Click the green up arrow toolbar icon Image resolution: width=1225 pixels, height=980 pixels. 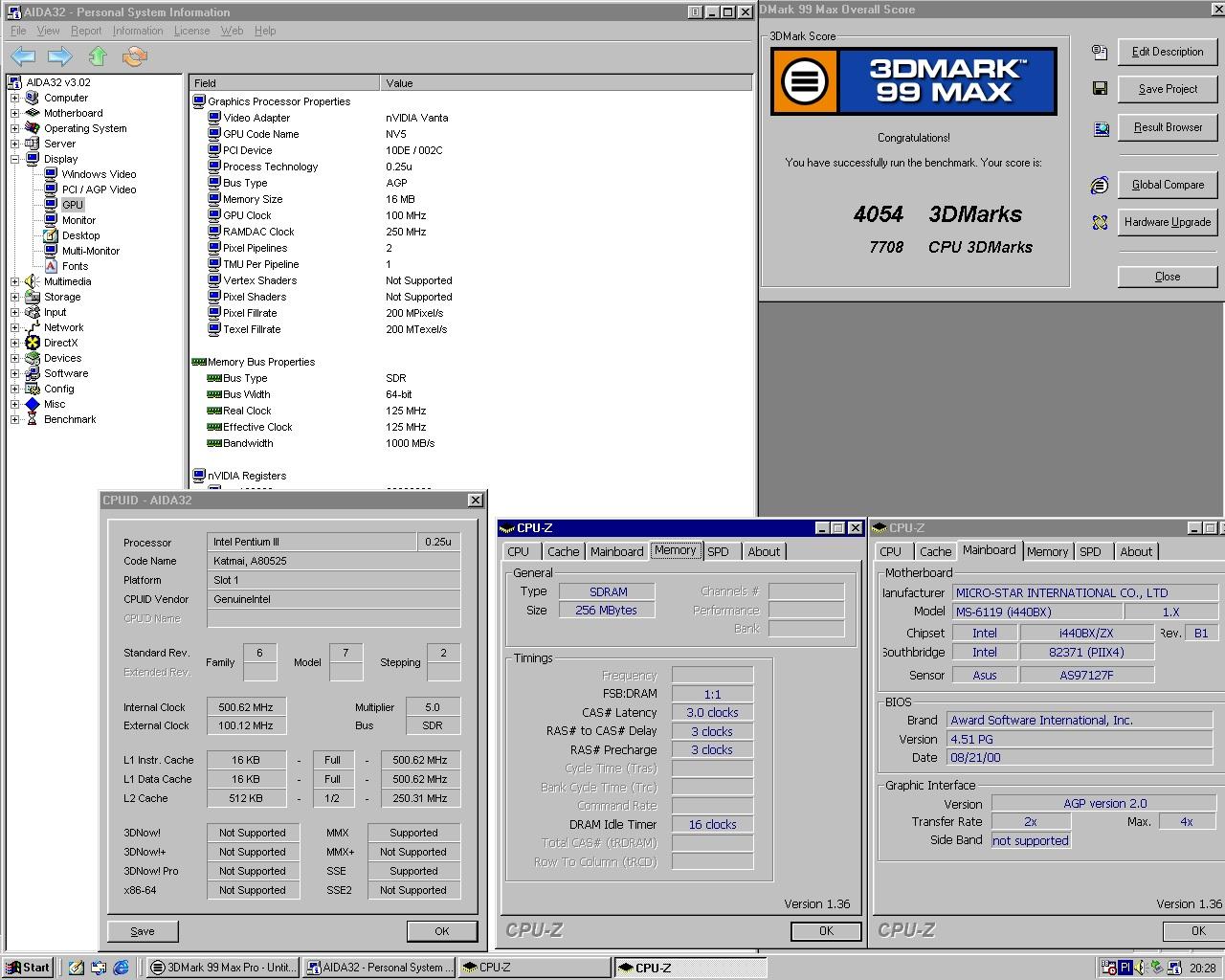point(97,56)
